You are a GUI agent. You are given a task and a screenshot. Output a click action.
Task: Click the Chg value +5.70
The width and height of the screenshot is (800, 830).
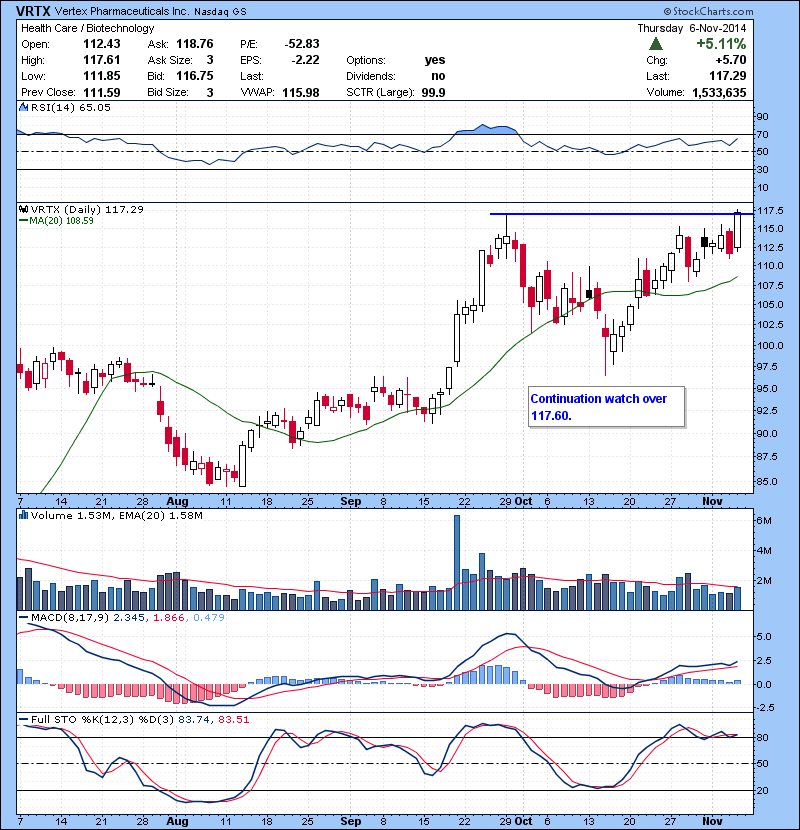click(731, 60)
